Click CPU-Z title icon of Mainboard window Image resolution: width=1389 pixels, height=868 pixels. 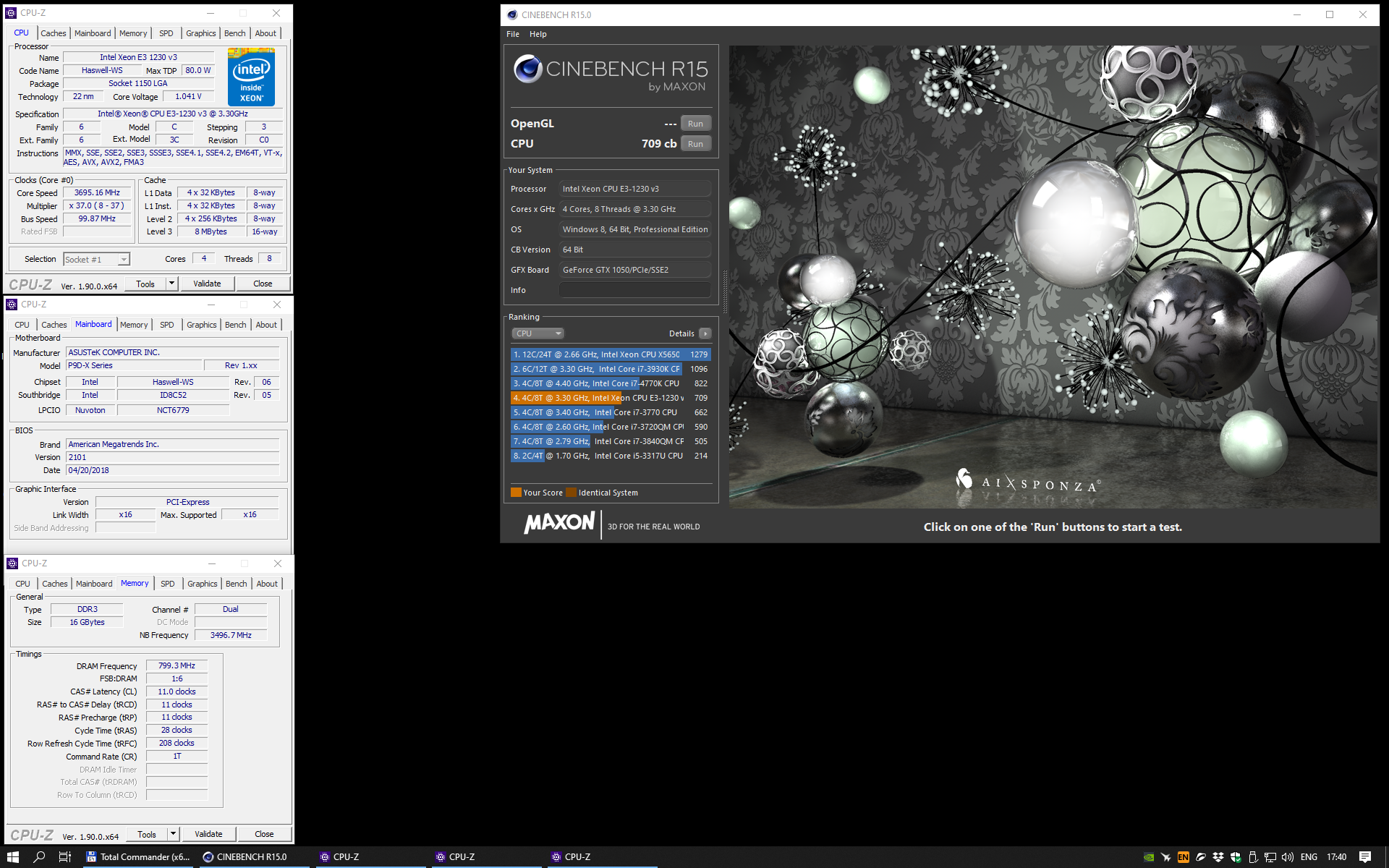pyautogui.click(x=12, y=305)
